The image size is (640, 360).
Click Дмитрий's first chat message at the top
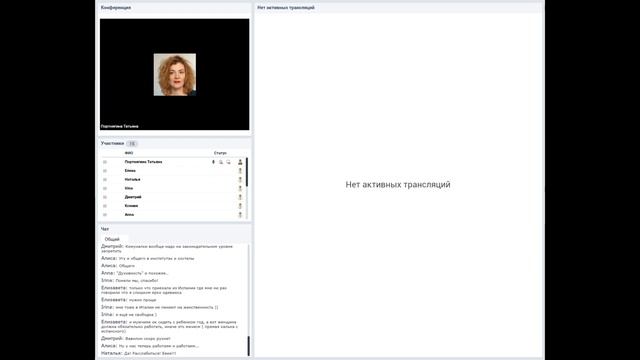point(167,249)
